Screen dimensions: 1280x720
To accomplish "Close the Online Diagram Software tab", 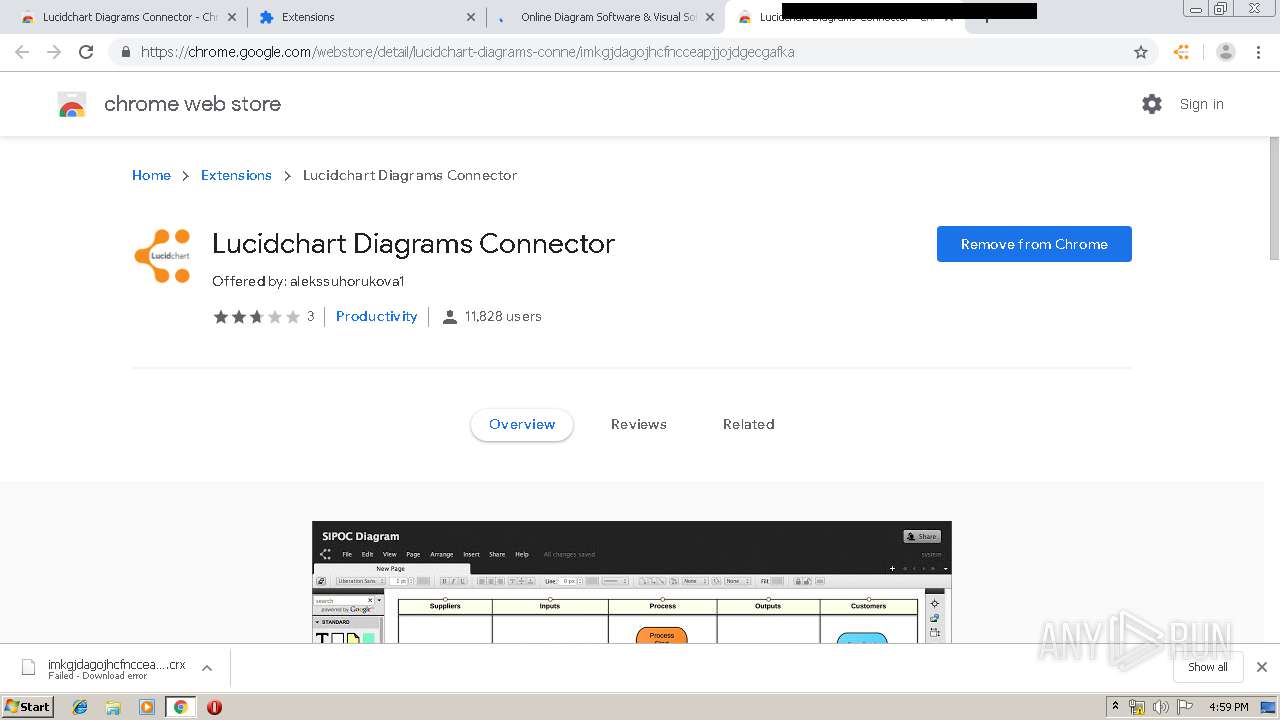I will coord(710,17).
